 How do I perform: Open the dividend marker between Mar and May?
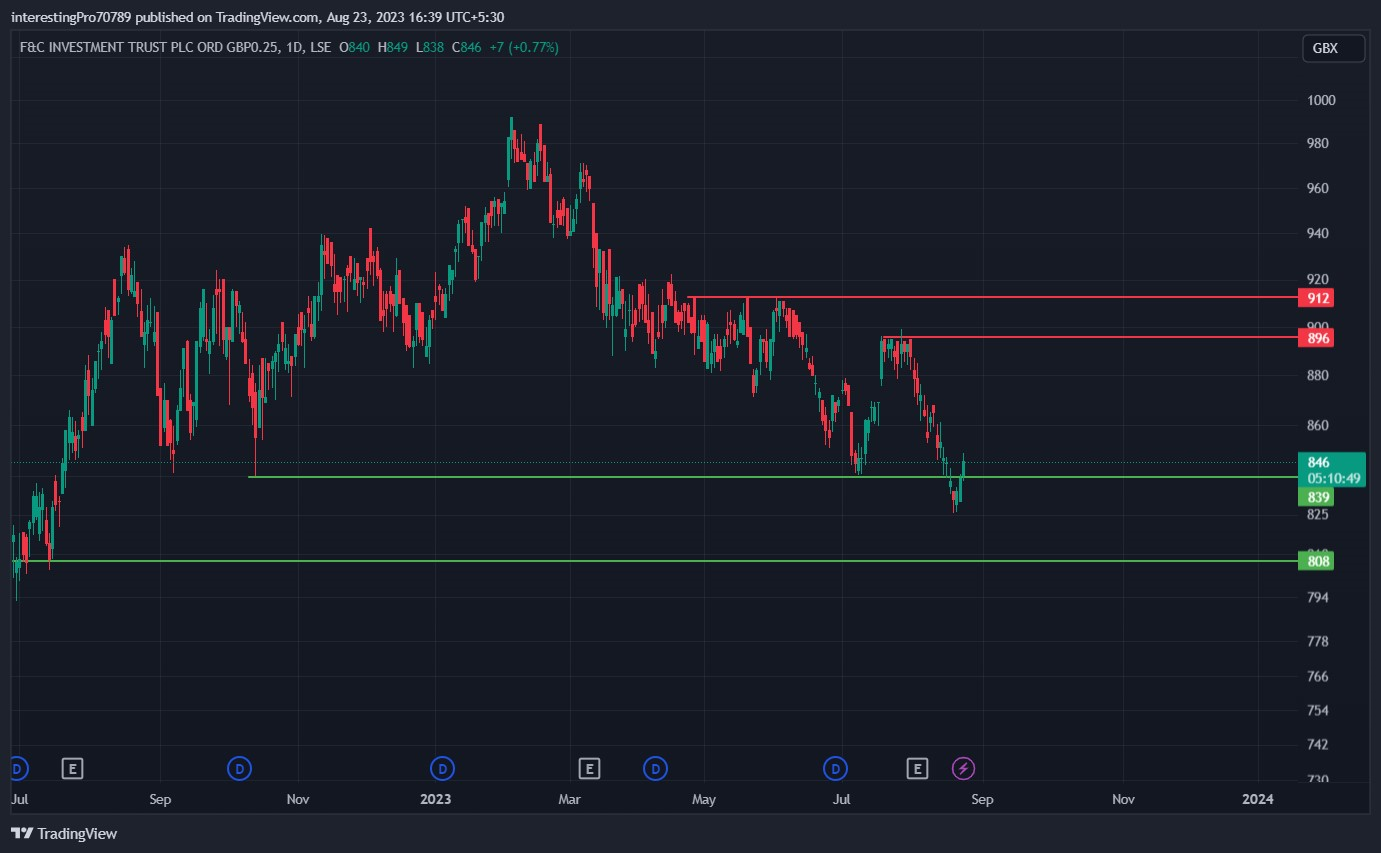click(655, 768)
